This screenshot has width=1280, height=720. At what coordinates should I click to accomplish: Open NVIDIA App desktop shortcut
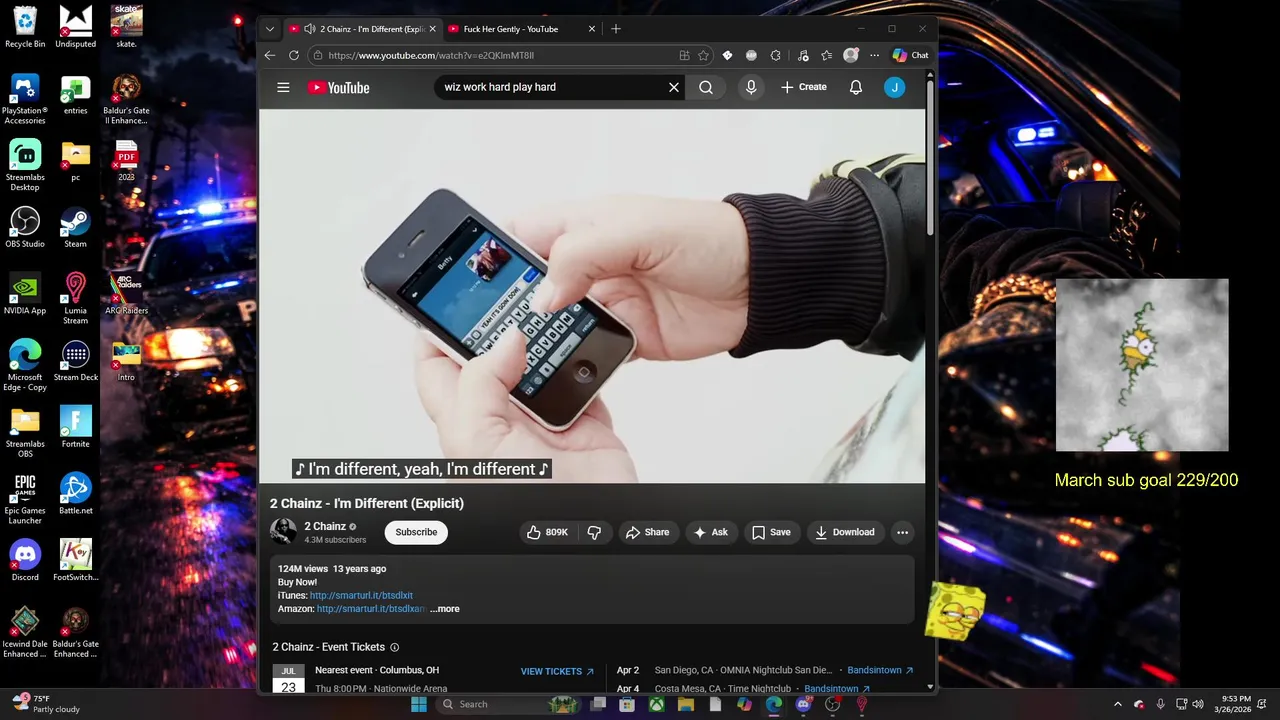pos(25,293)
